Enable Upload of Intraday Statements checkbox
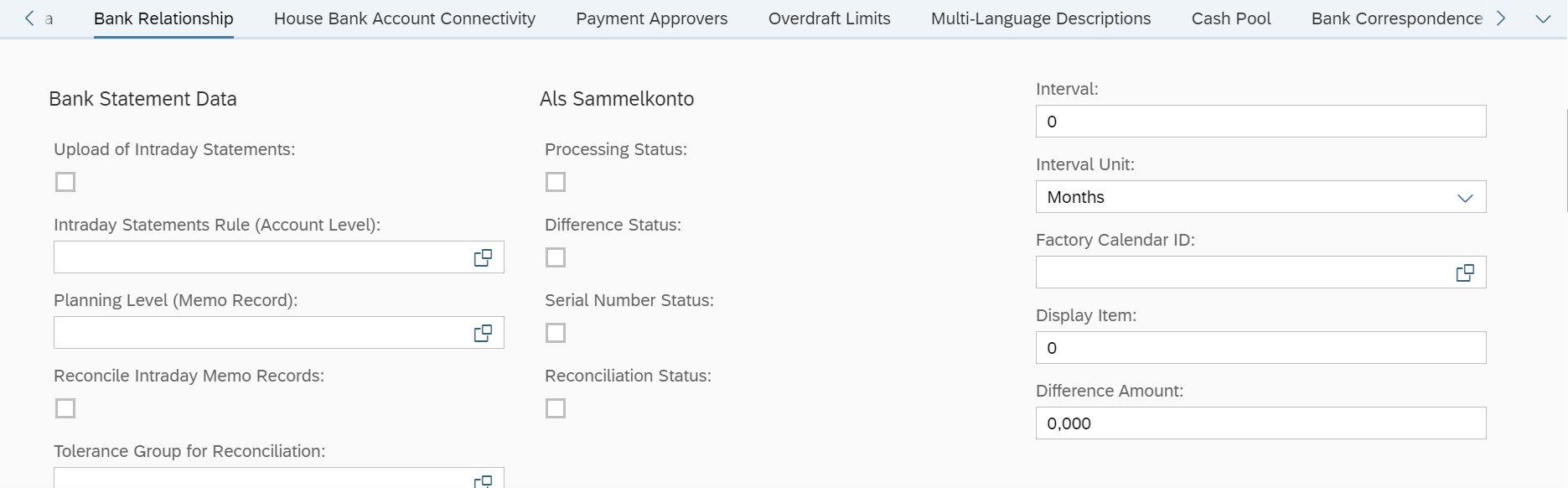The height and width of the screenshot is (488, 1568). pyautogui.click(x=65, y=182)
